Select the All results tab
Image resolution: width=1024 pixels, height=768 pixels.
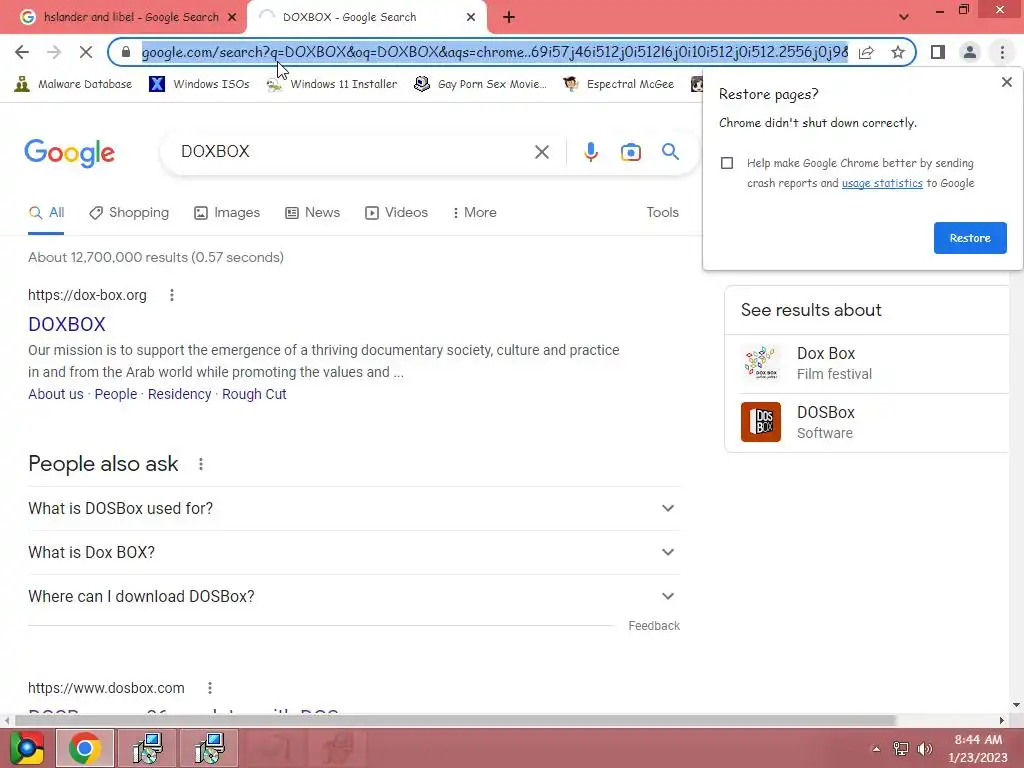click(x=46, y=213)
